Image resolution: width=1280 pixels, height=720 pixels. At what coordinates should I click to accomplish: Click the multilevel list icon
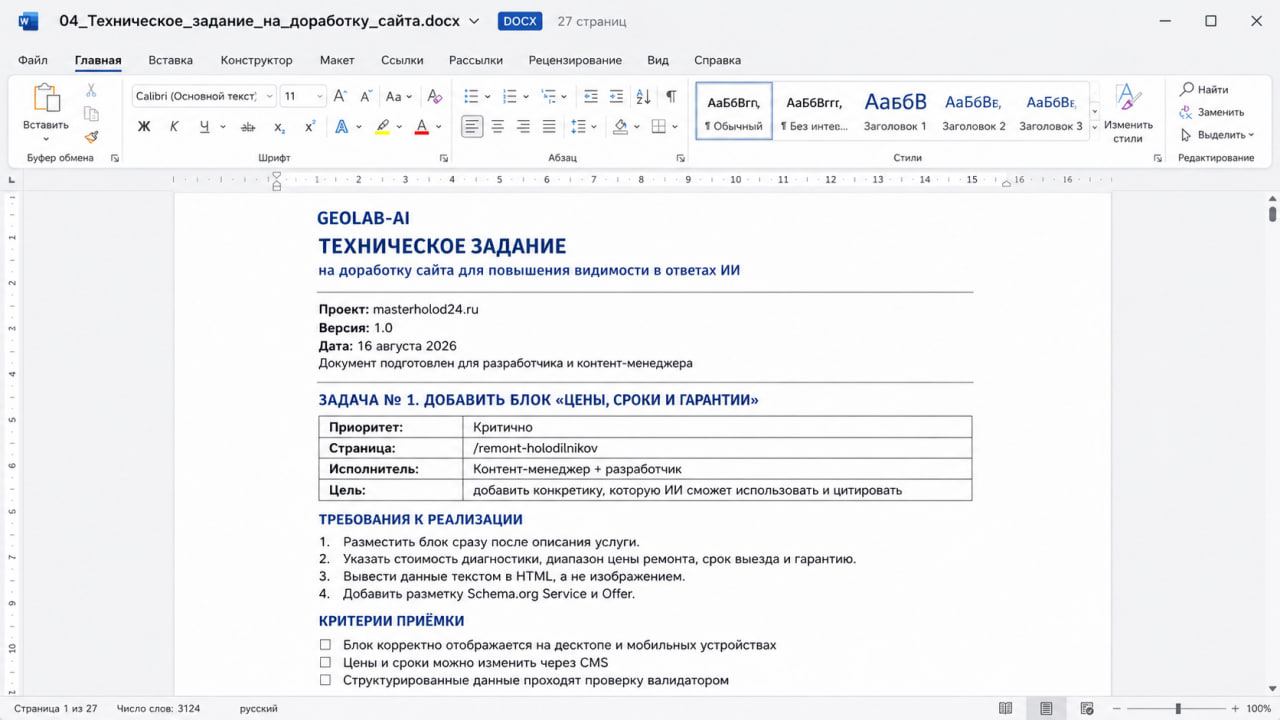[x=548, y=96]
